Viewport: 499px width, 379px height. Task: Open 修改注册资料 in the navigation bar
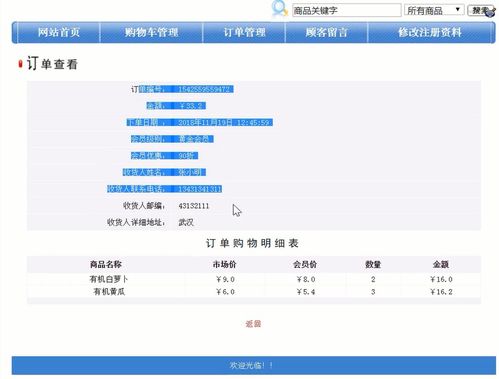429,32
